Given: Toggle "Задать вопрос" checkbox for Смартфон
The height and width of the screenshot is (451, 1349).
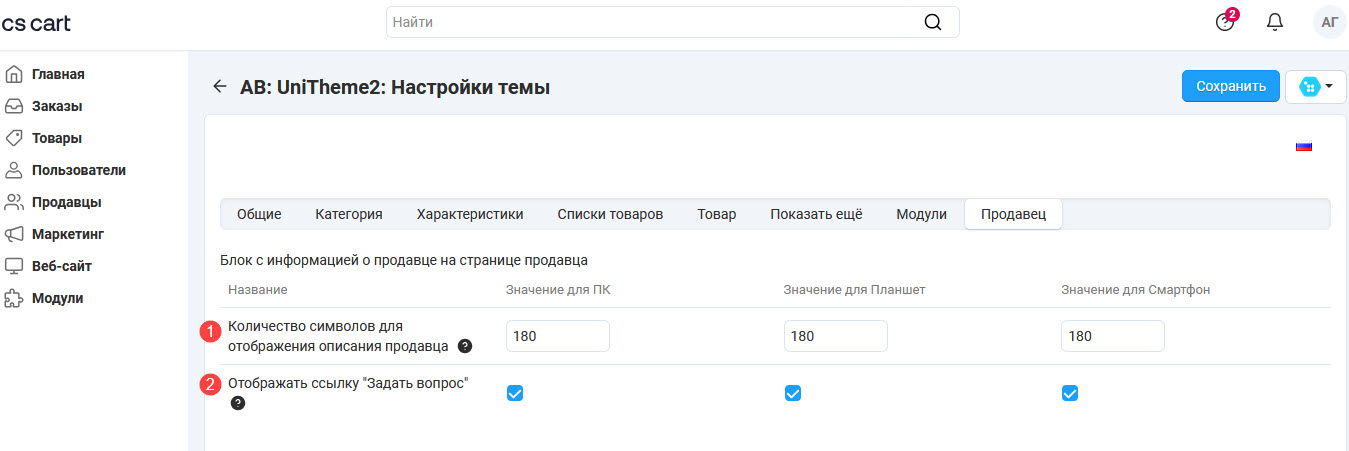Looking at the screenshot, I should 1070,393.
